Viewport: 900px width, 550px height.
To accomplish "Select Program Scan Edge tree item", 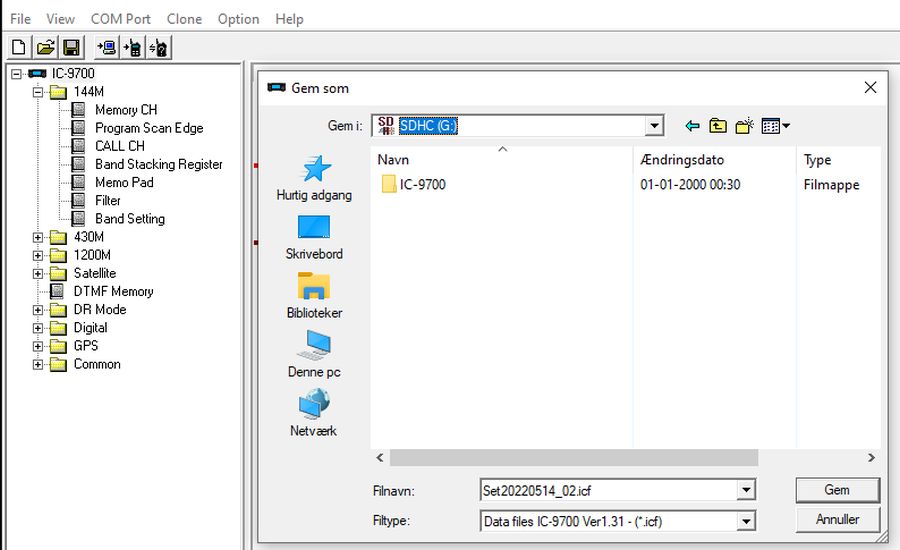I will [149, 128].
